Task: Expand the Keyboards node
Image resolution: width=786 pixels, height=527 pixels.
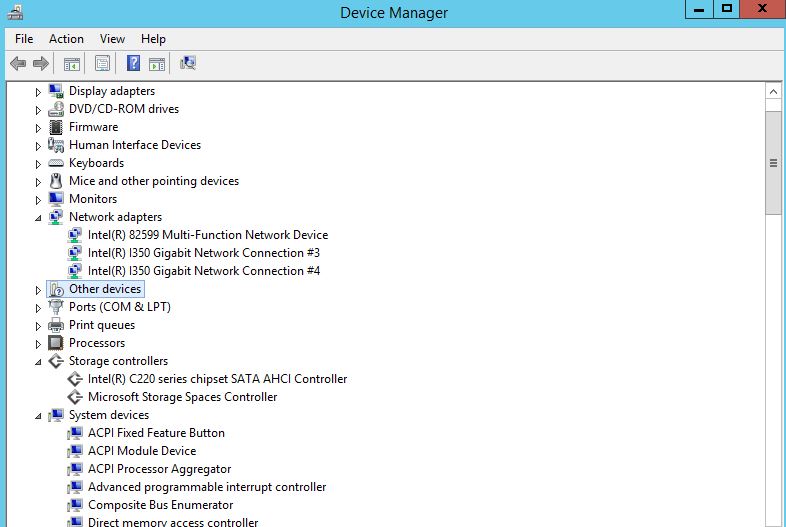Action: click(x=38, y=164)
